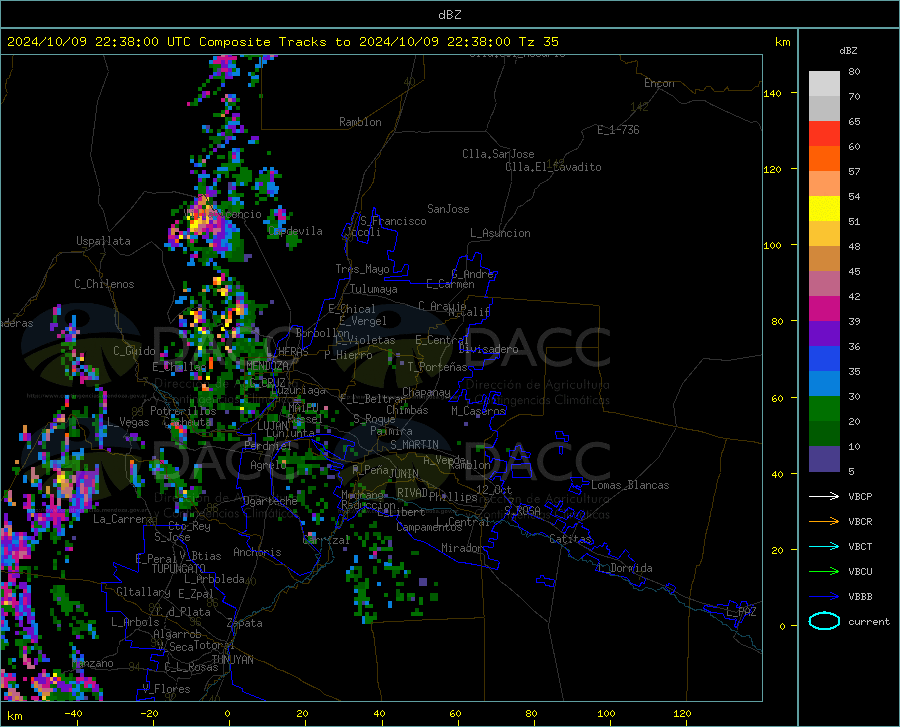Image resolution: width=900 pixels, height=727 pixels.
Task: Click the Divisadero map label
Action: 488,349
